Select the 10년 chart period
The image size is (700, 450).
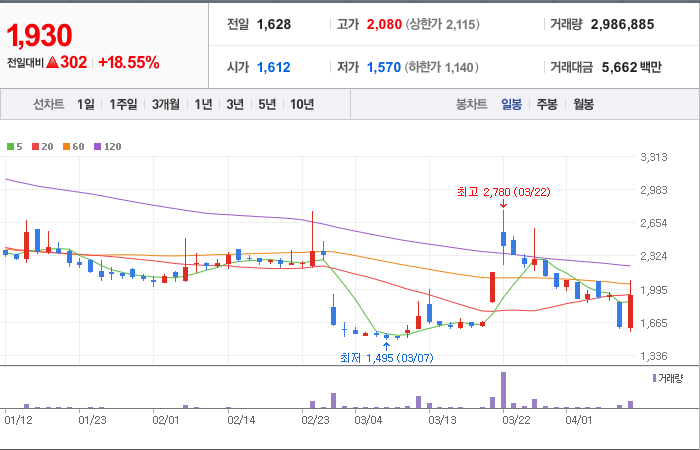point(302,104)
